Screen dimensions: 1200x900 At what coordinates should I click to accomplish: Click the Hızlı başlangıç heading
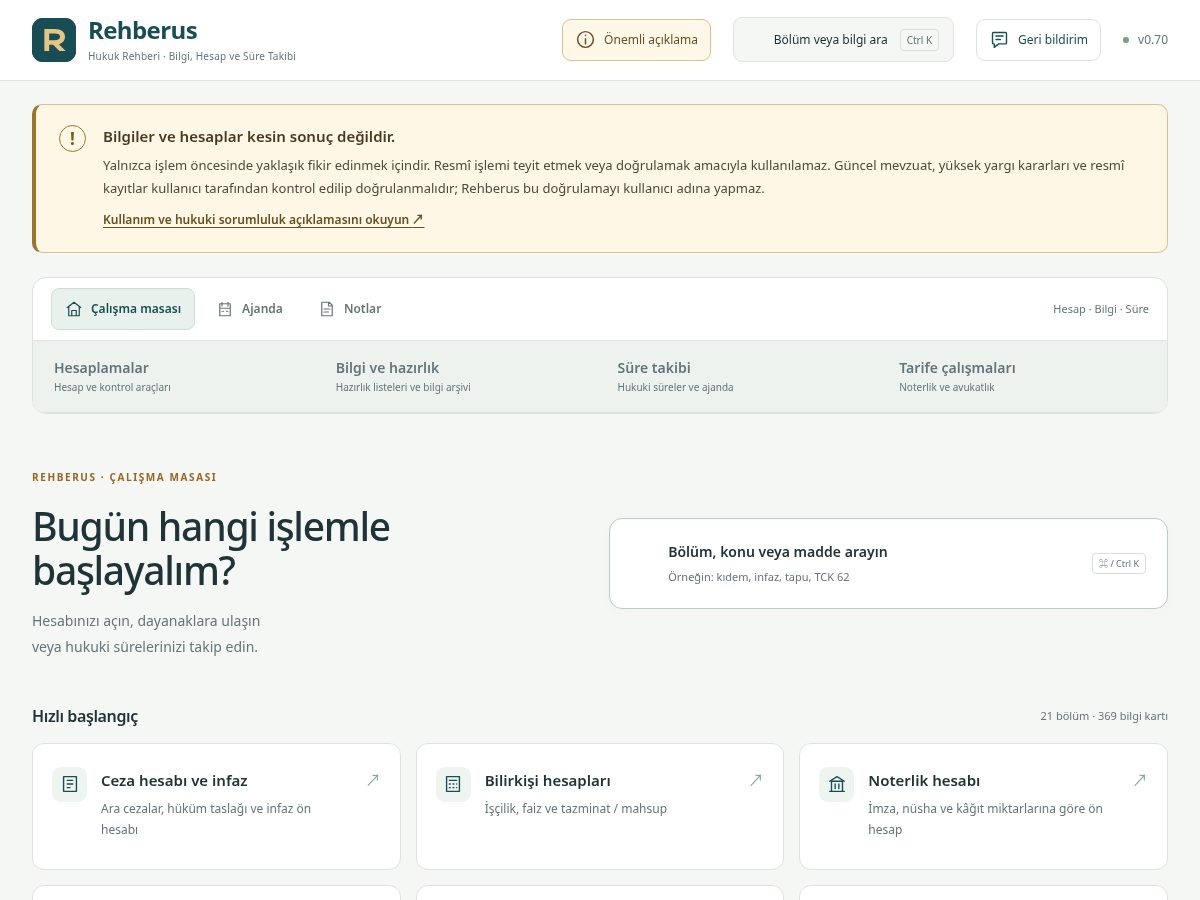tap(85, 716)
